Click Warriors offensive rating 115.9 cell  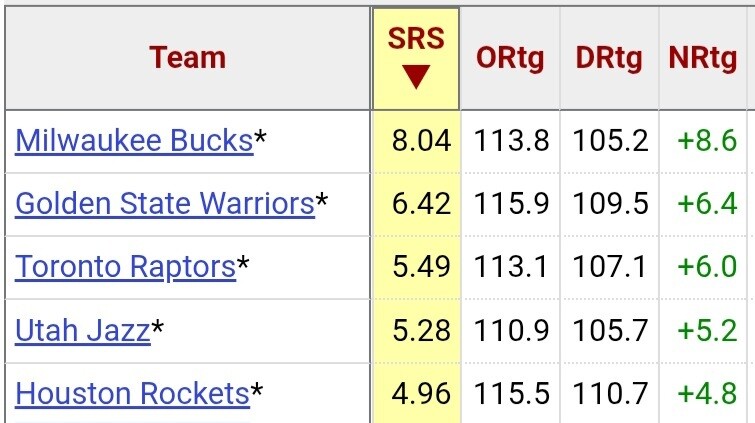511,204
